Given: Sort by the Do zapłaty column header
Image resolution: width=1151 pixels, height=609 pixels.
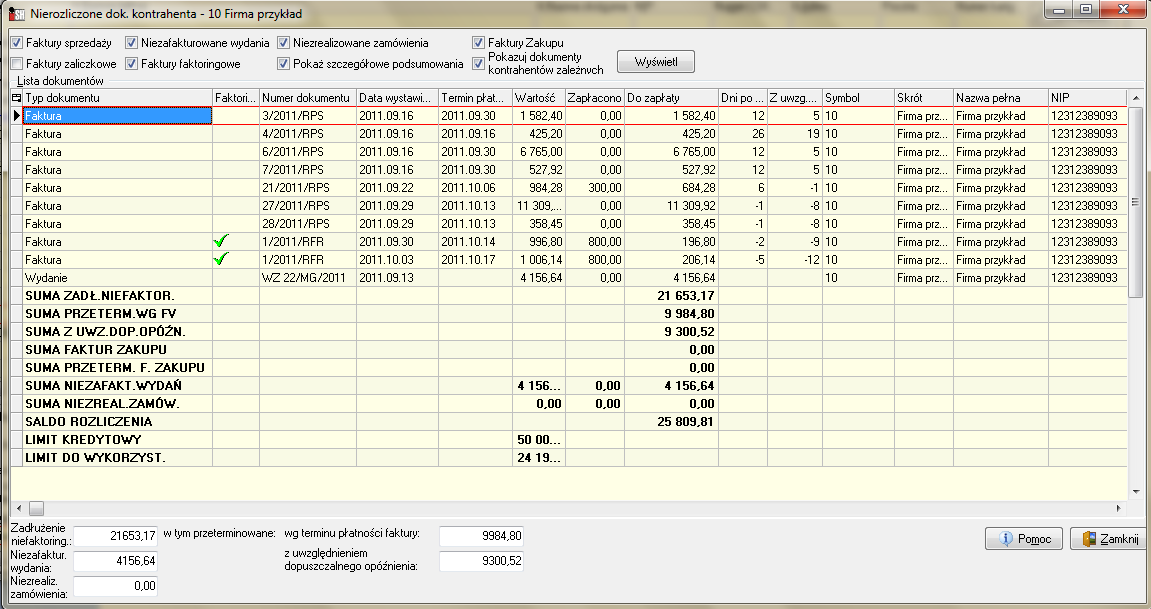Looking at the screenshot, I should tap(671, 98).
